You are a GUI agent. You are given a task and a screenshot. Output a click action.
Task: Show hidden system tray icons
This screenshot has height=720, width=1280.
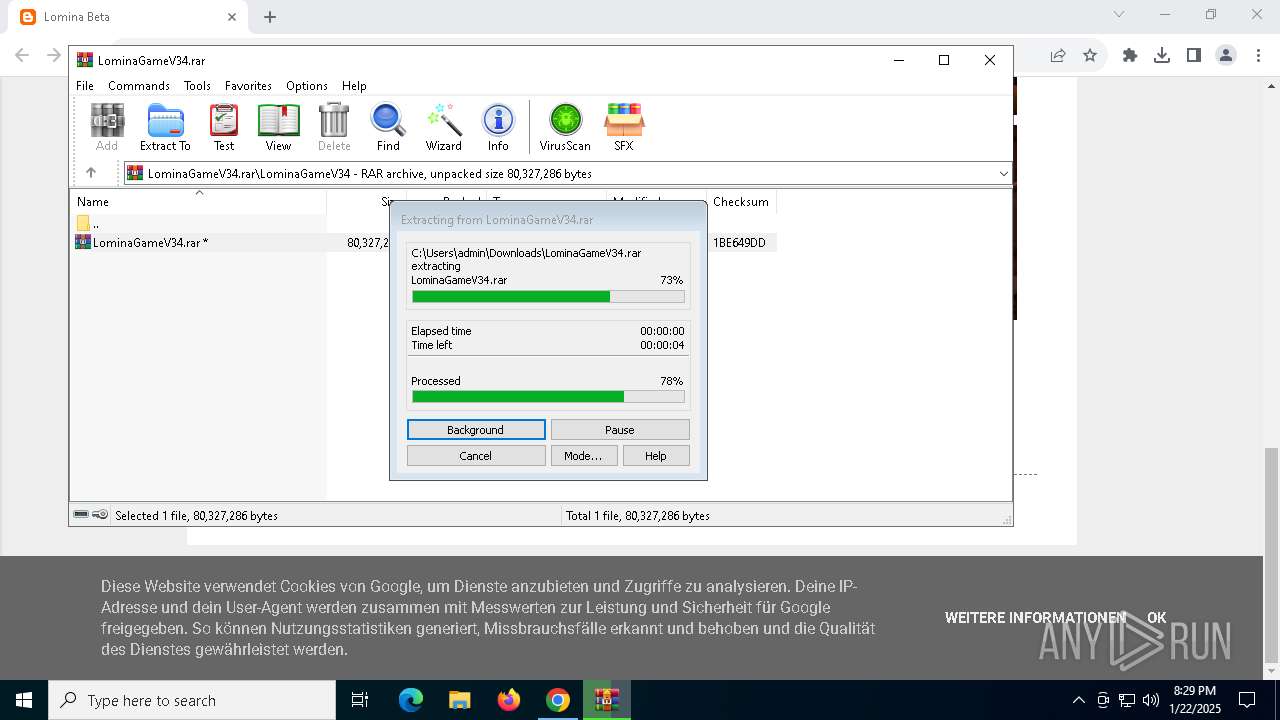tap(1078, 700)
